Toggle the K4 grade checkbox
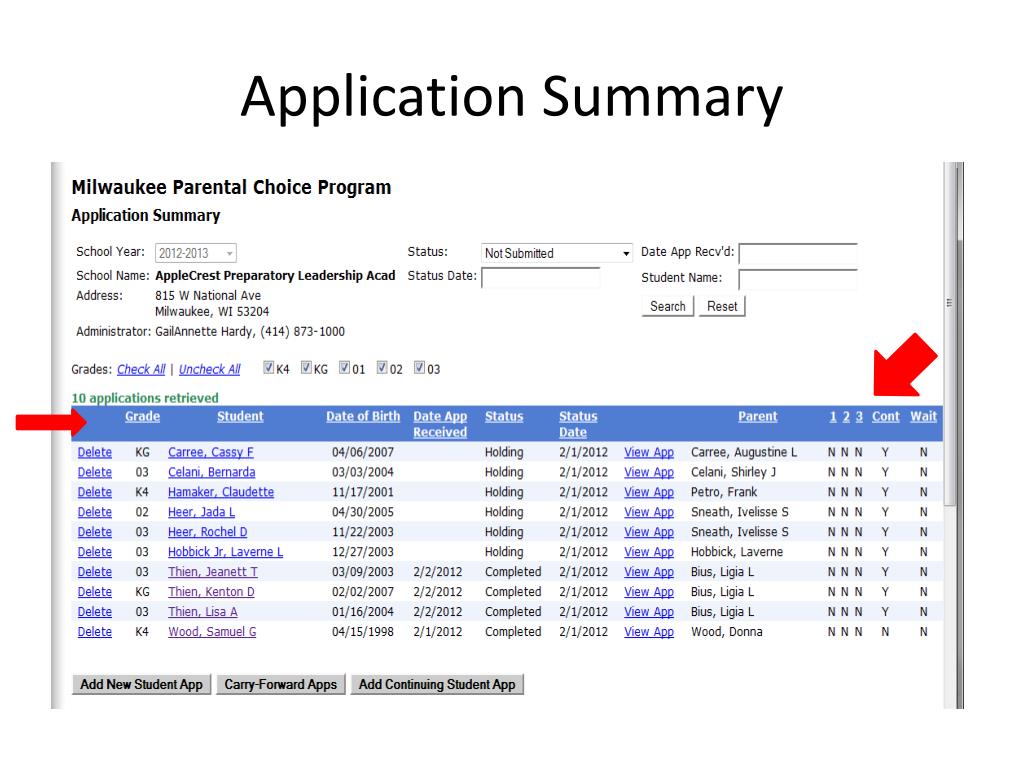 click(x=268, y=368)
